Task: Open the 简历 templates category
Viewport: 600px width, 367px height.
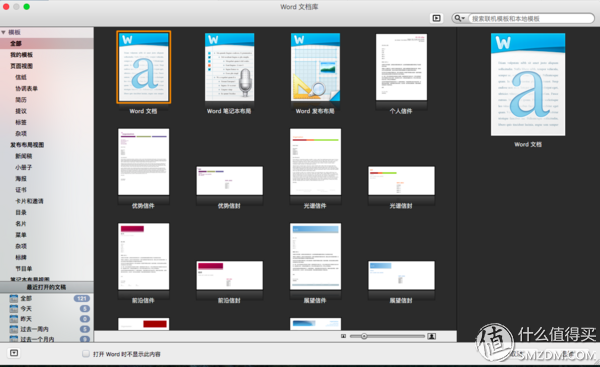Action: (x=21, y=100)
